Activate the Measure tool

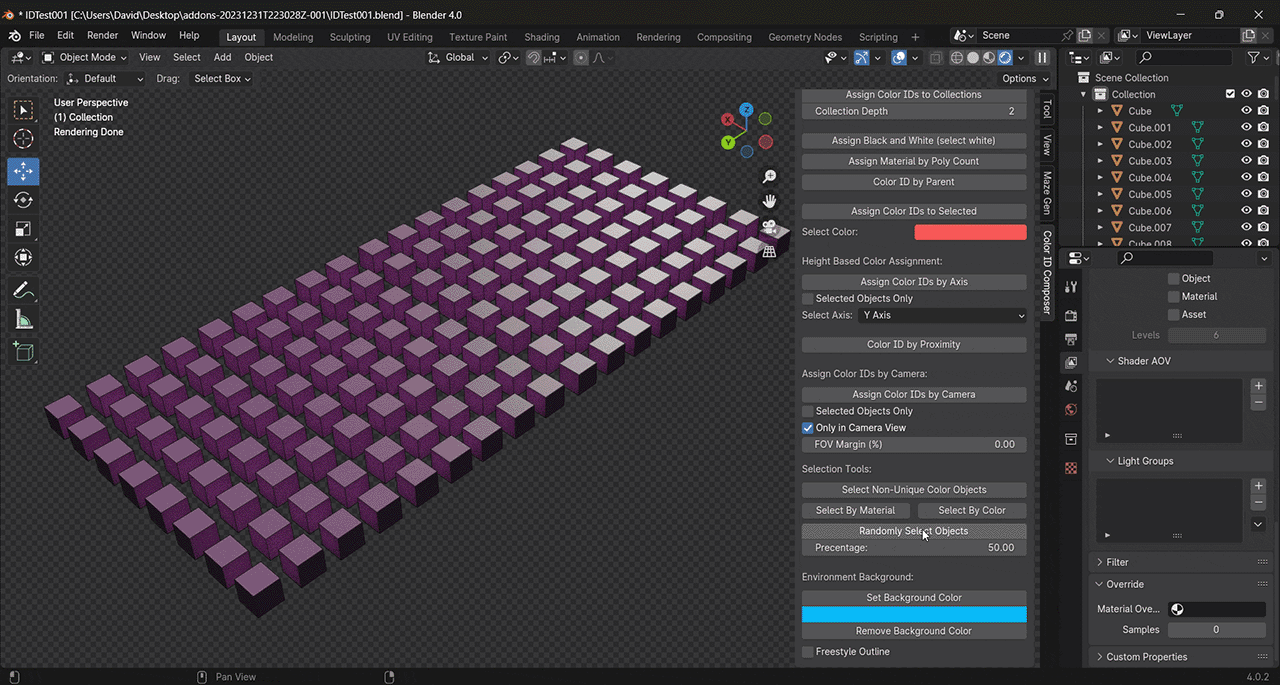[24, 319]
